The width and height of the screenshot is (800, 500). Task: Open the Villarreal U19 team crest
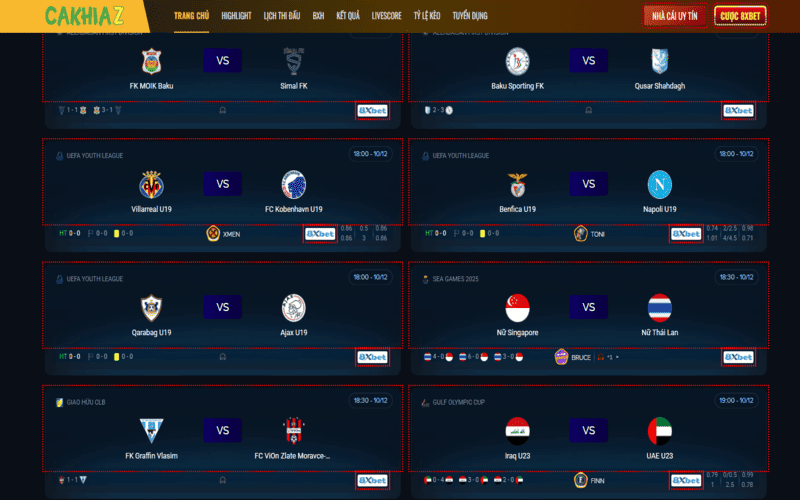pyautogui.click(x=152, y=185)
